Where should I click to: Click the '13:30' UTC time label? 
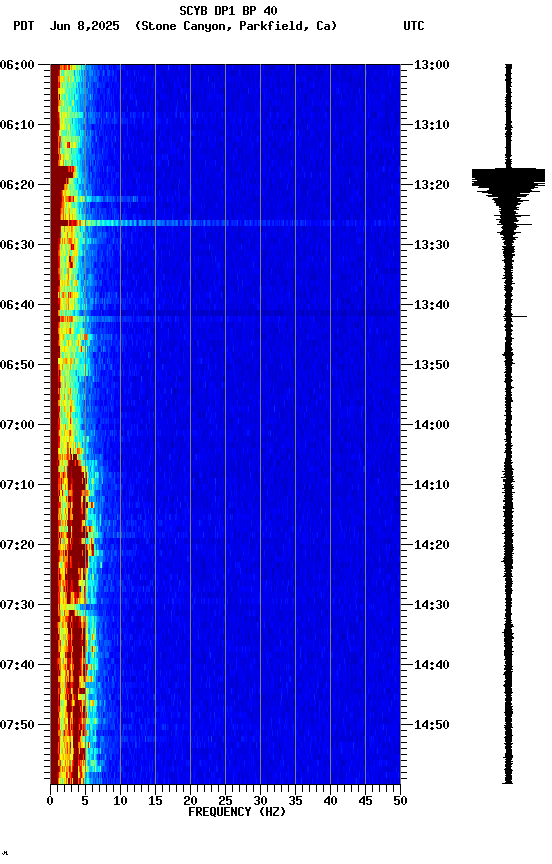(432, 245)
